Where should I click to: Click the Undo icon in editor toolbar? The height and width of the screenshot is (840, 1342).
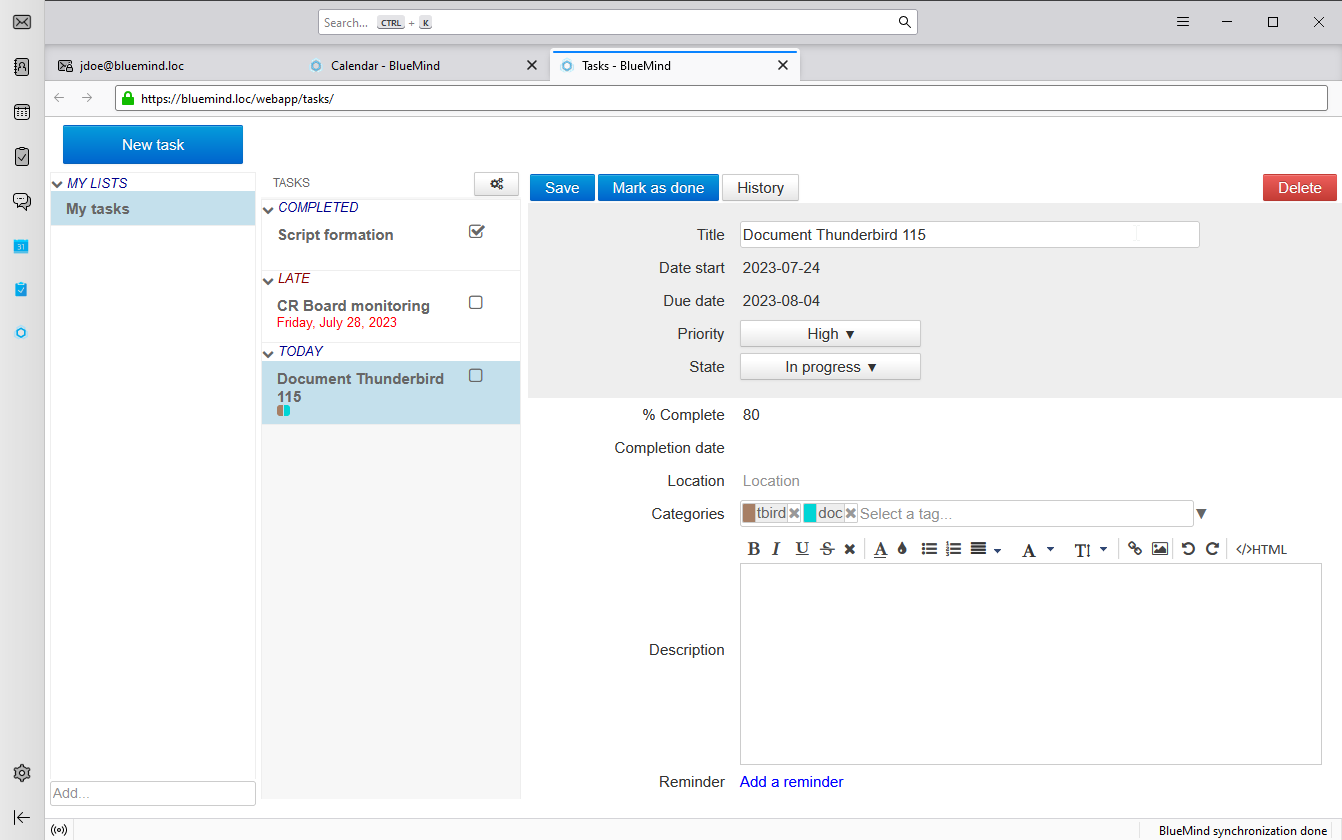pyautogui.click(x=1188, y=549)
